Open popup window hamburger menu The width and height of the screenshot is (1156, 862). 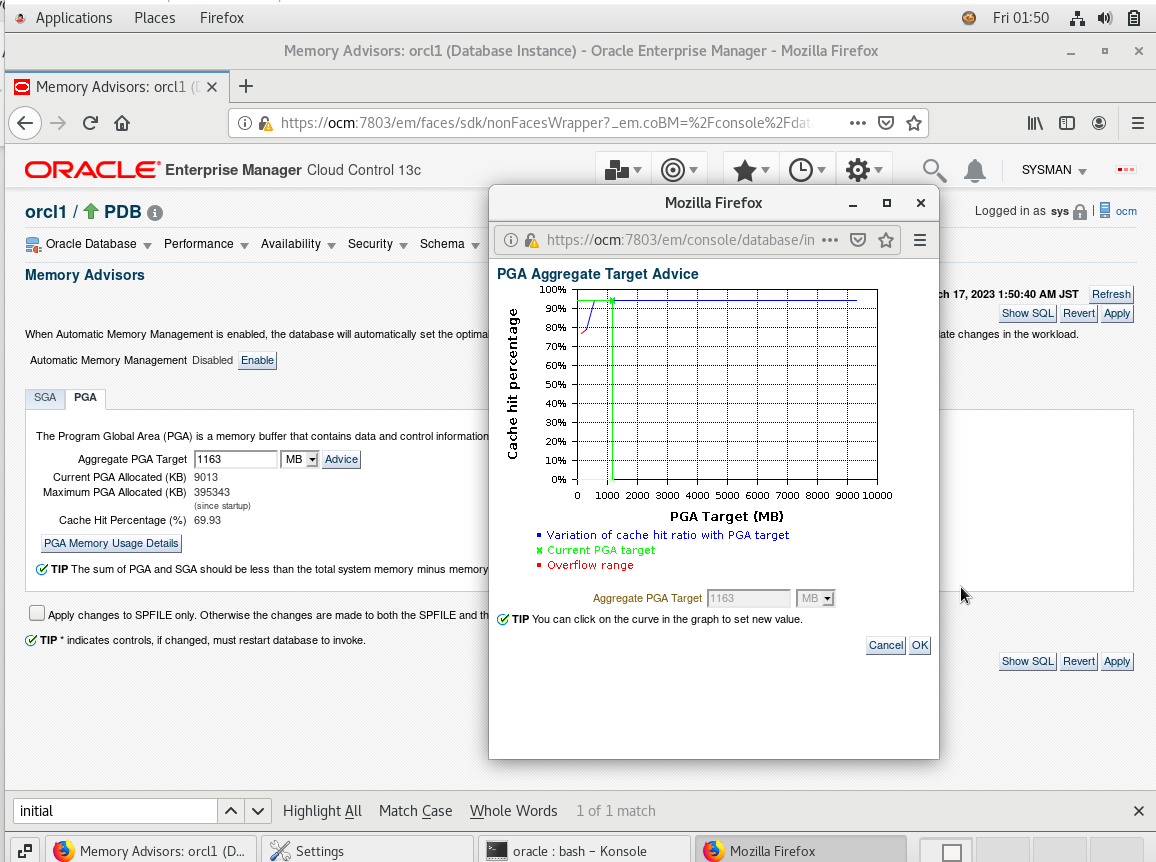(920, 240)
